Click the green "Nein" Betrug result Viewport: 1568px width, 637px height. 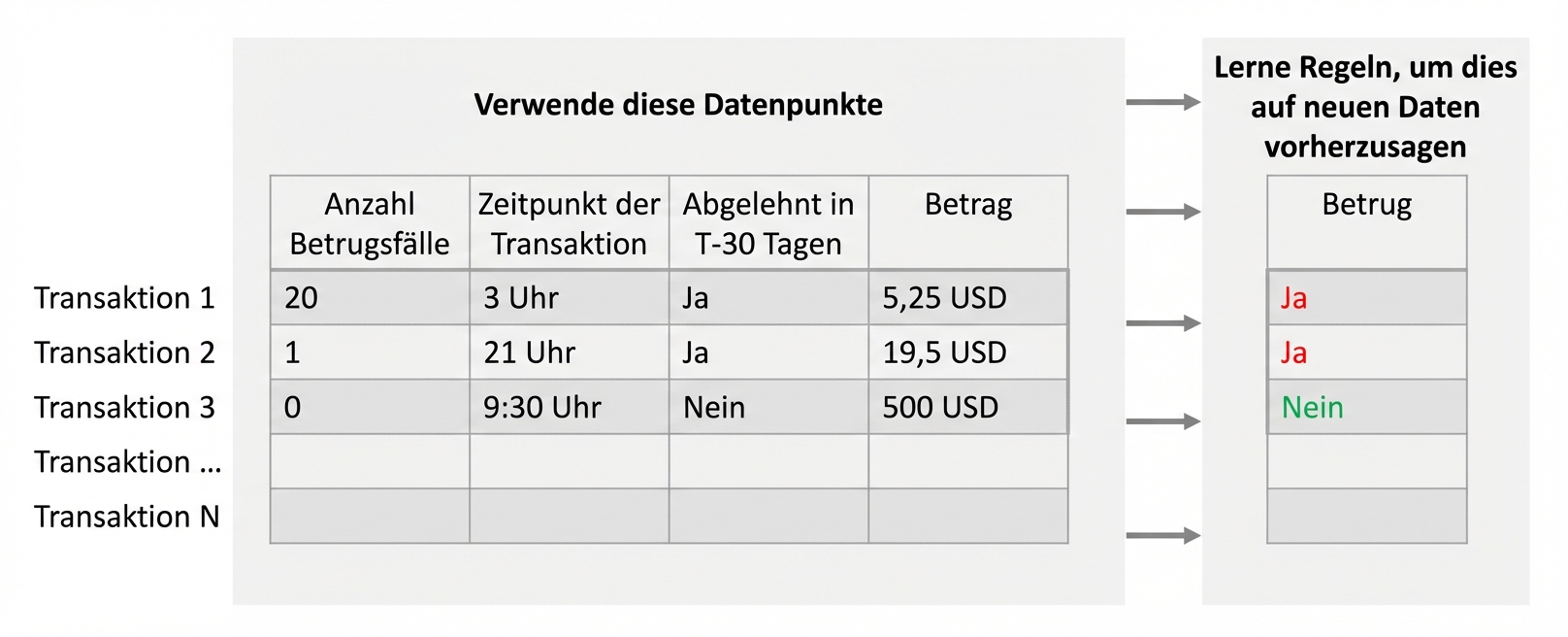1312,408
